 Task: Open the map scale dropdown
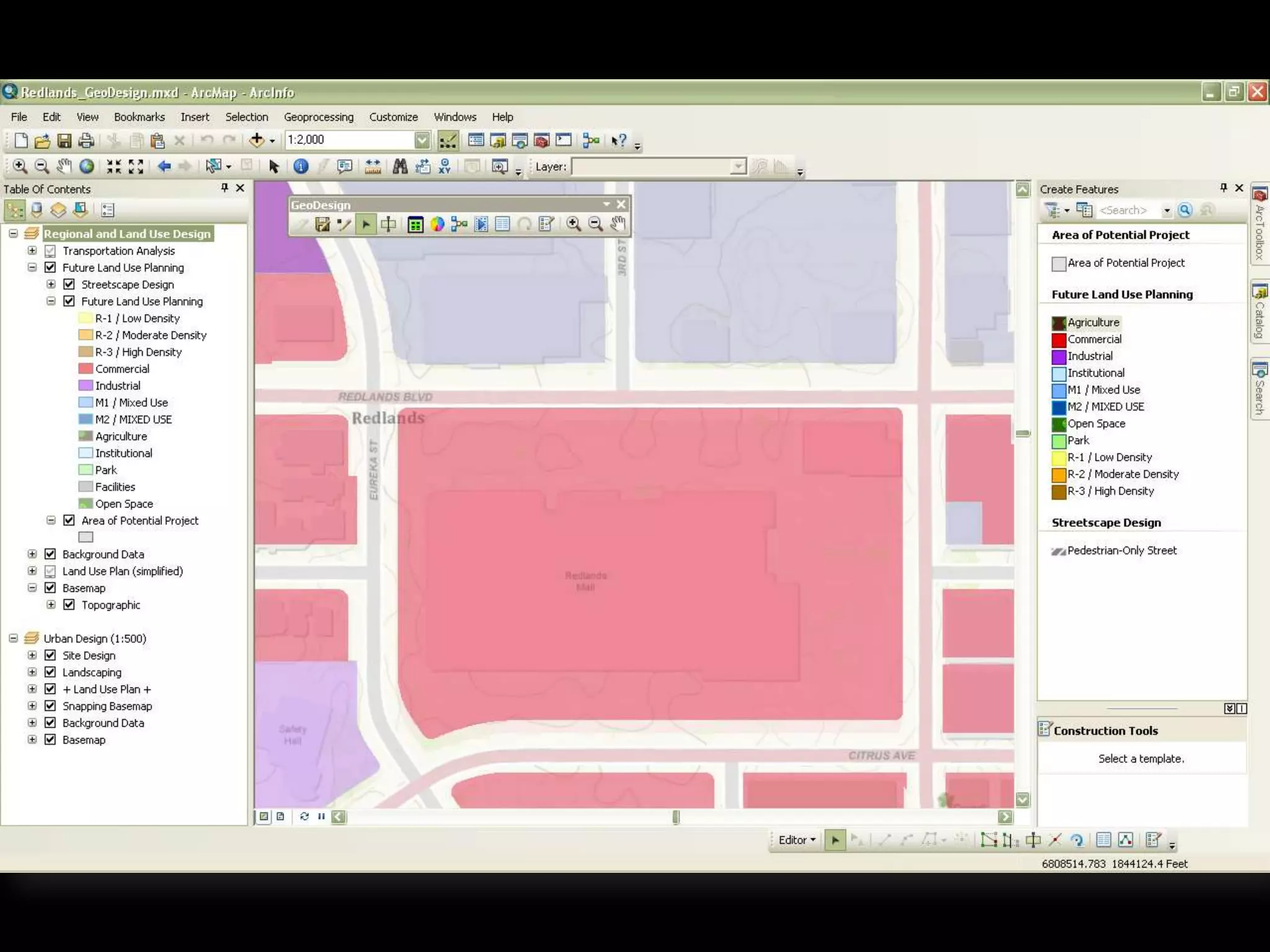(422, 140)
